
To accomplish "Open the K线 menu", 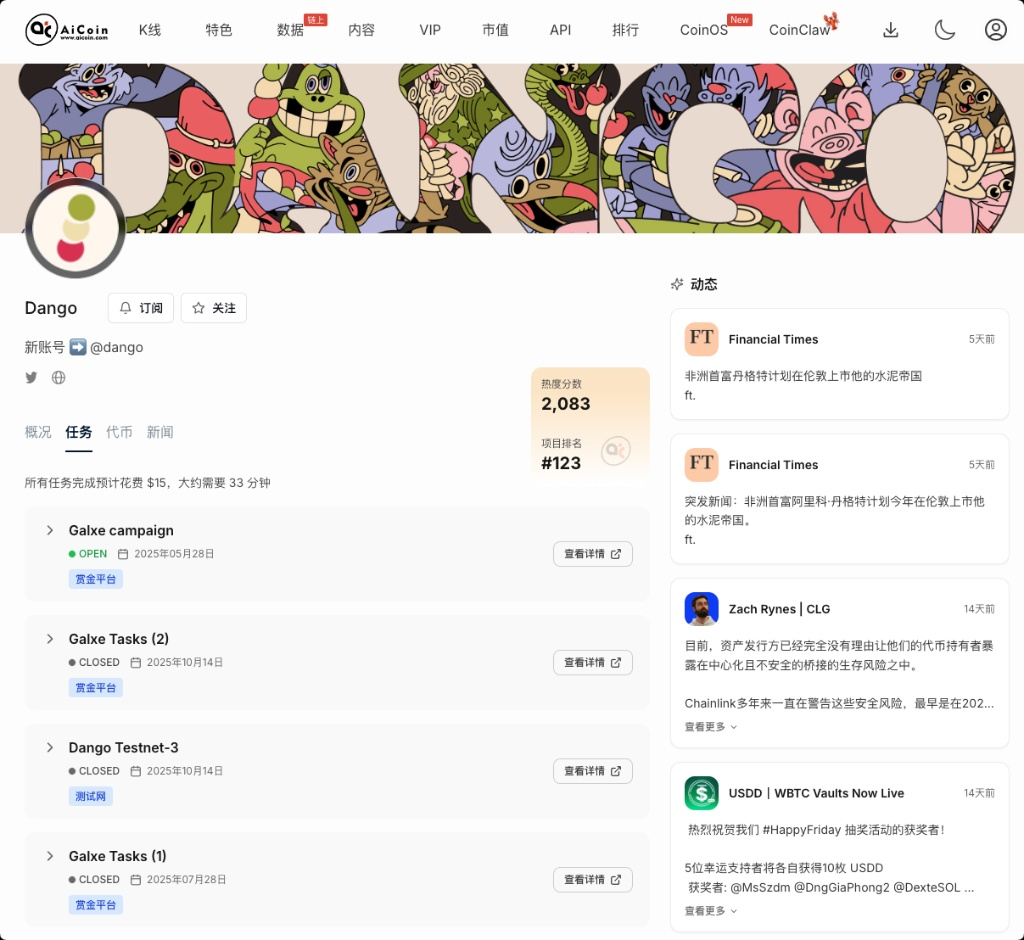I will click(150, 30).
